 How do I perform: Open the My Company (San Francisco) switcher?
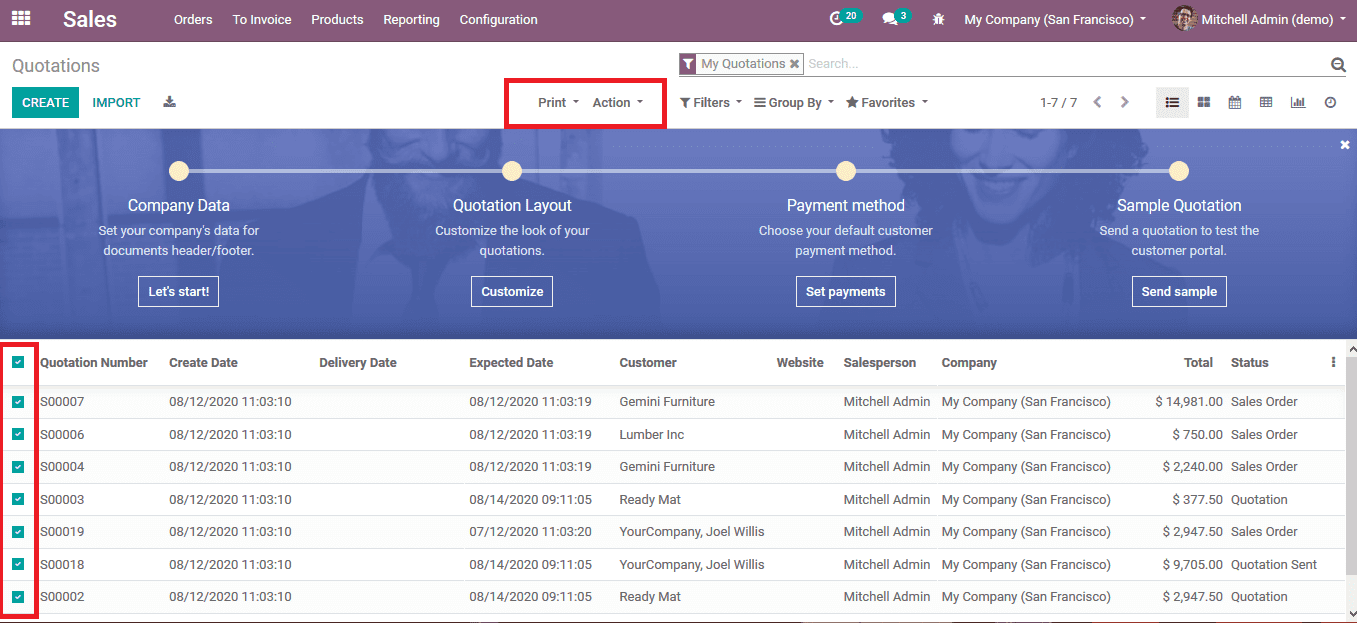[1055, 19]
